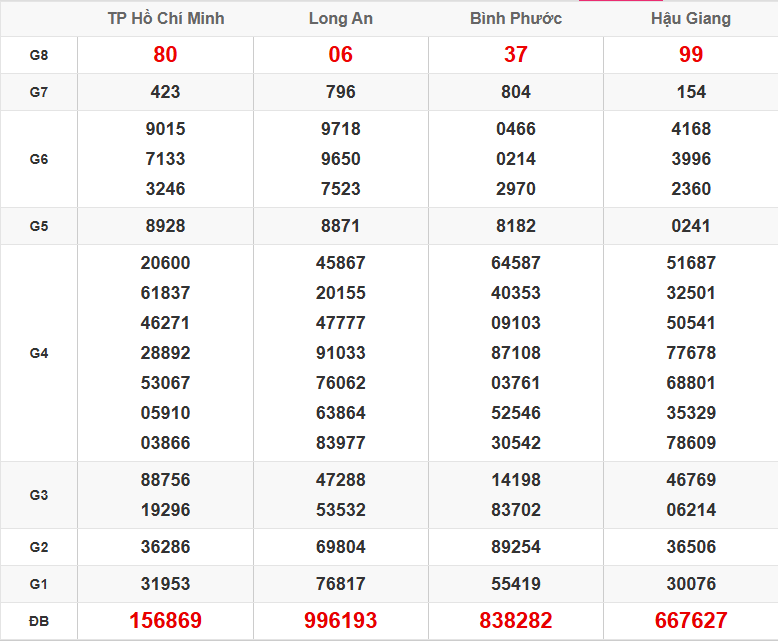778x641 pixels.
Task: Open the Long An province link
Action: pyautogui.click(x=340, y=18)
